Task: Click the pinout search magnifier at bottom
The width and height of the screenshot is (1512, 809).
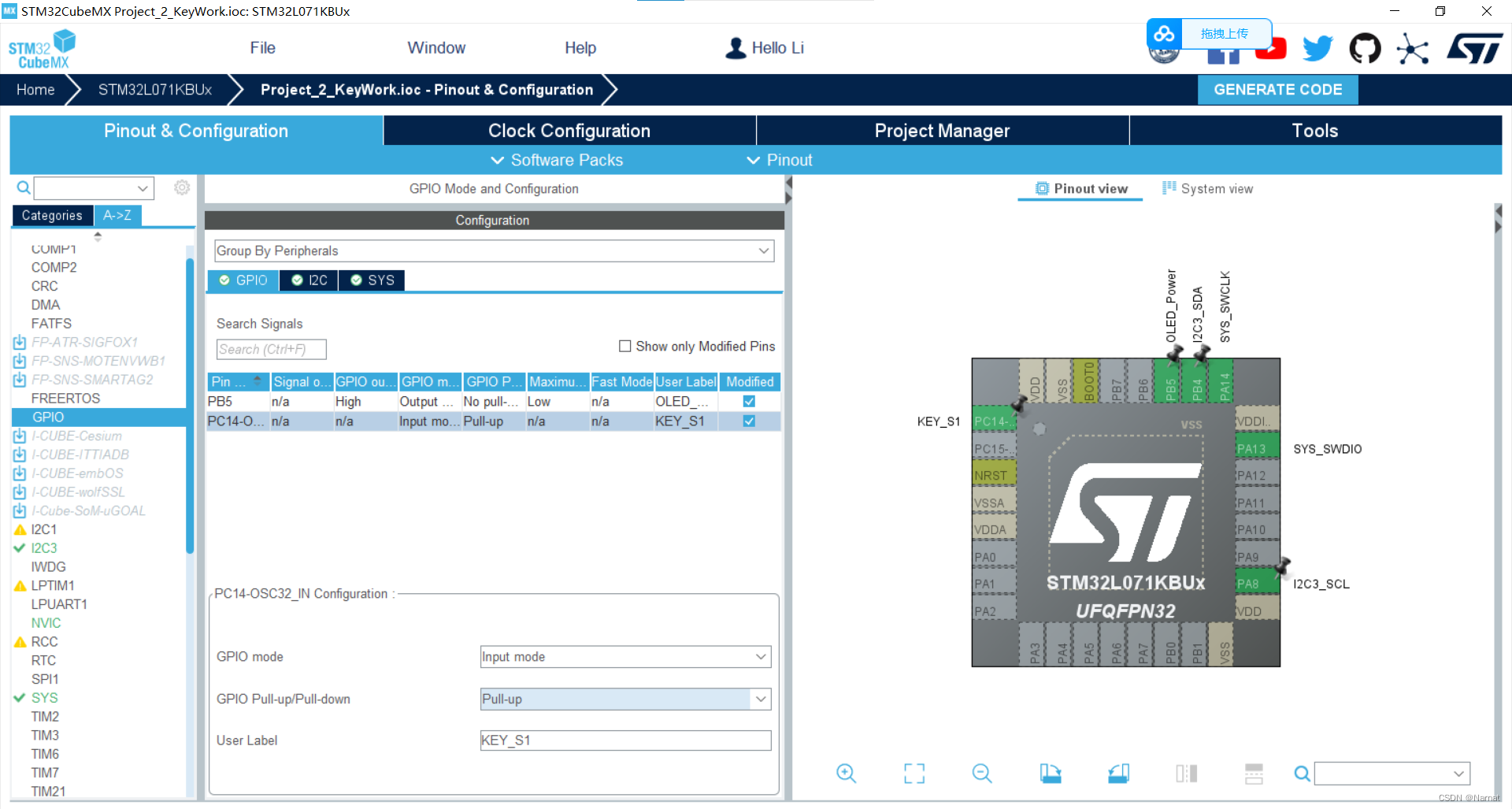Action: pos(1303,774)
